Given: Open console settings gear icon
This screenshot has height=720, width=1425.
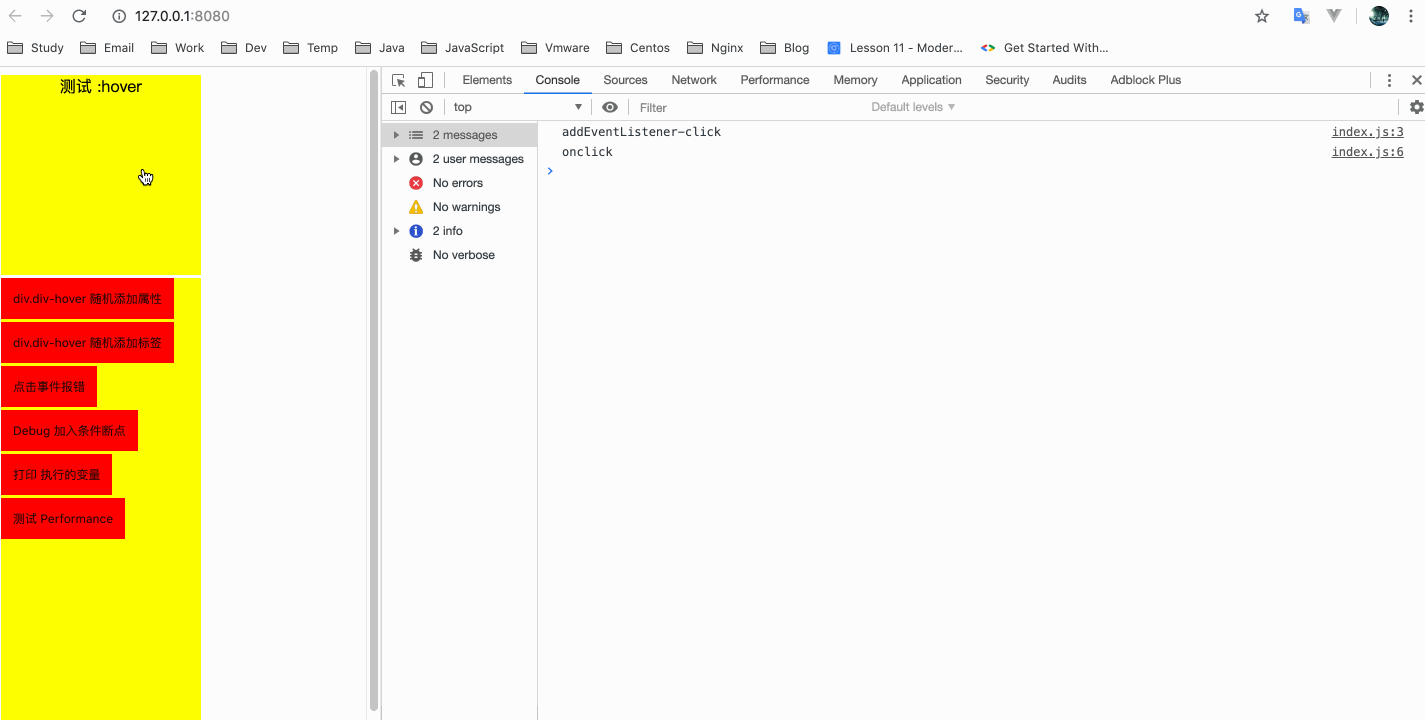Looking at the screenshot, I should [x=1416, y=107].
